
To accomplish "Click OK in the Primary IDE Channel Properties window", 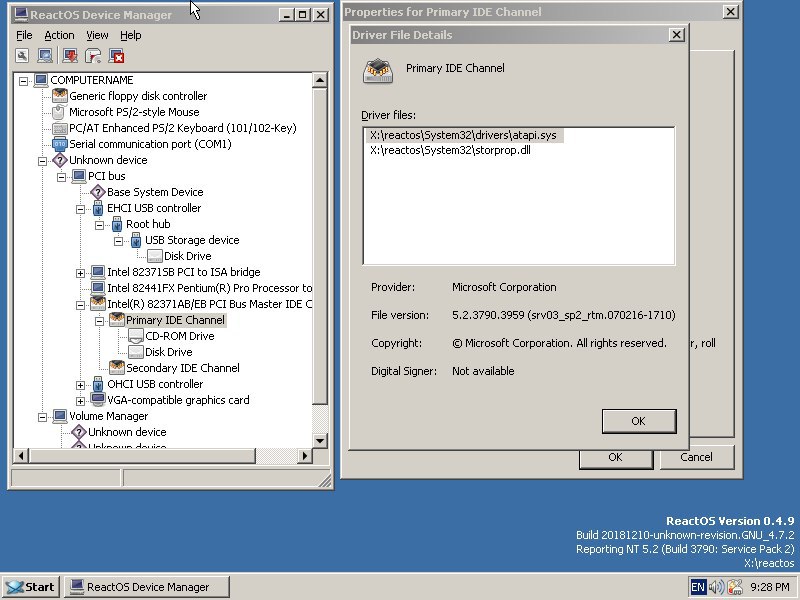I will (x=615, y=457).
